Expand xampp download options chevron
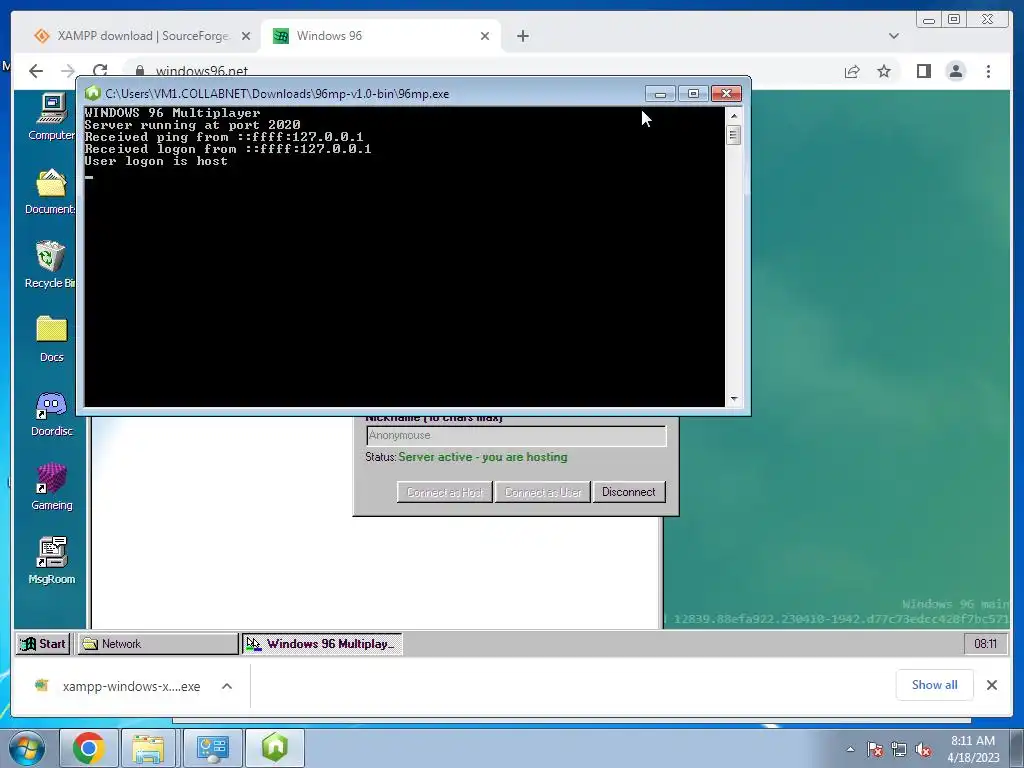This screenshot has width=1024, height=768. [227, 686]
